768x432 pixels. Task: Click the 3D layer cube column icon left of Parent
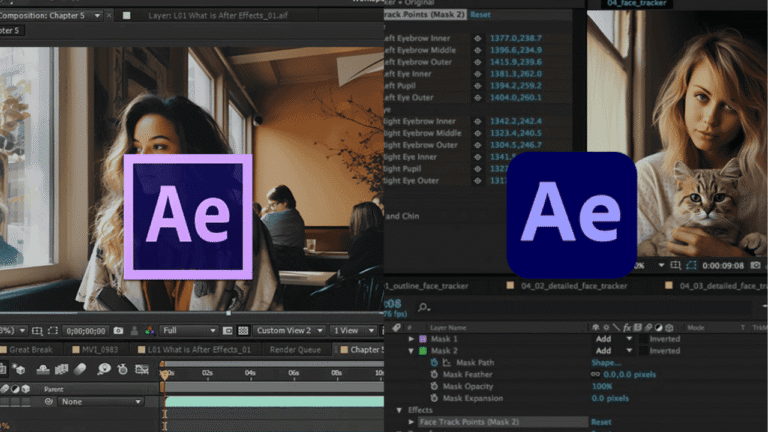[x=25, y=389]
